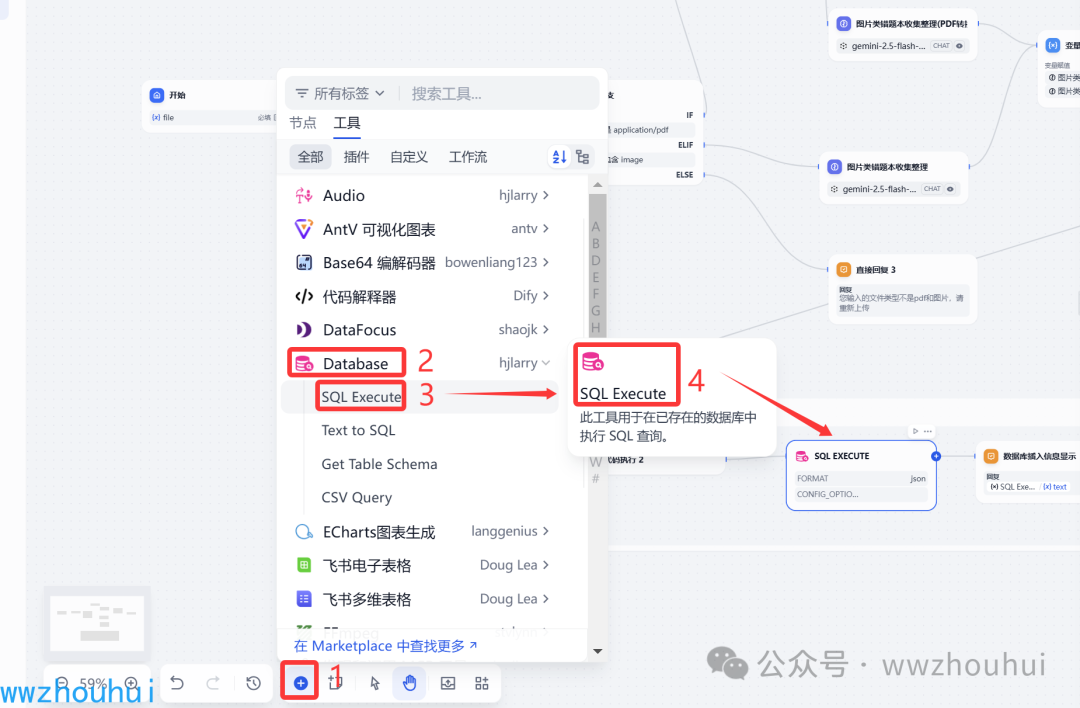Click the ECharts chart generation icon
Viewport: 1080px width, 708px height.
pyautogui.click(x=304, y=532)
